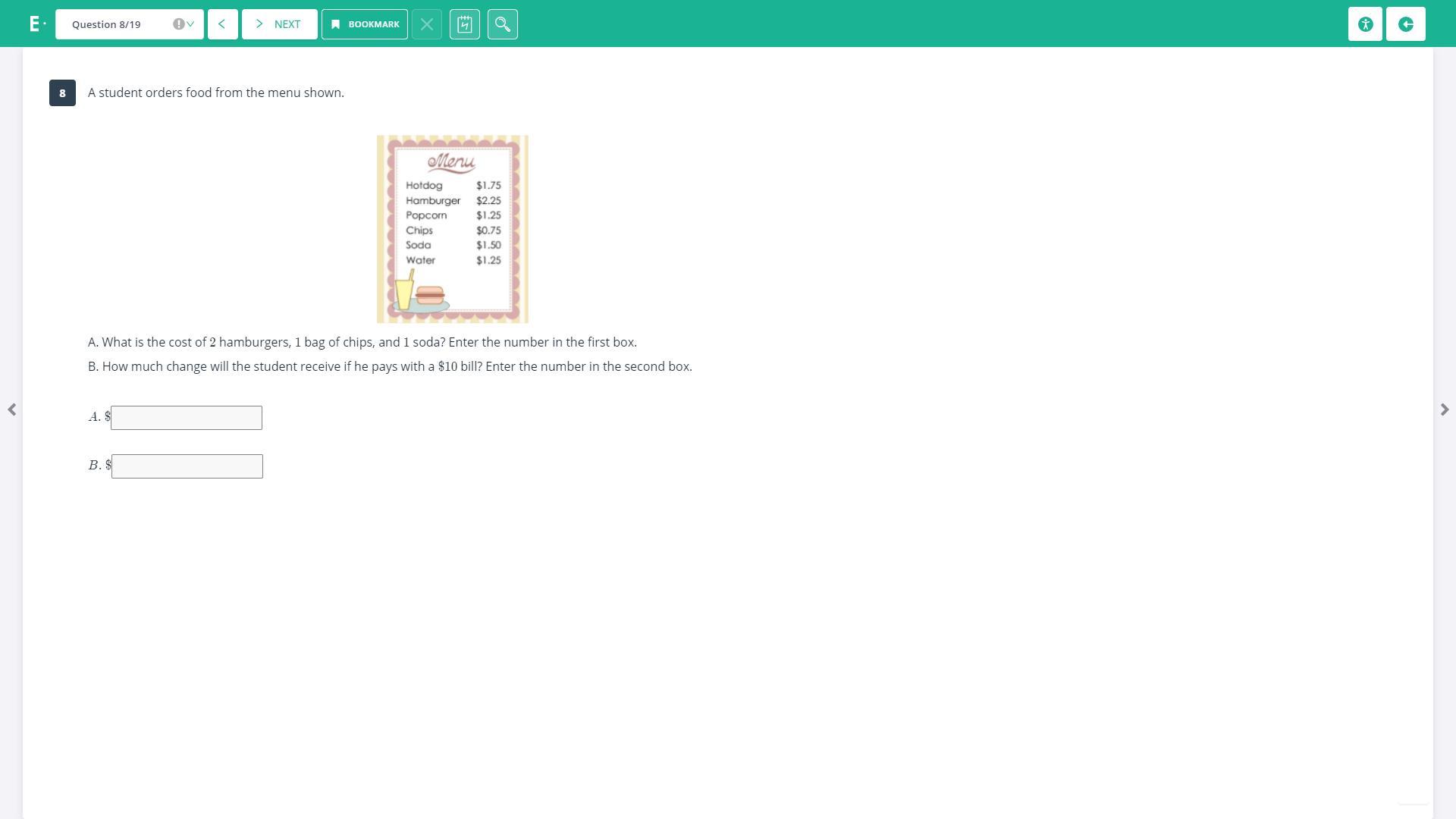Click the E logo icon
The image size is (1456, 819).
[36, 24]
